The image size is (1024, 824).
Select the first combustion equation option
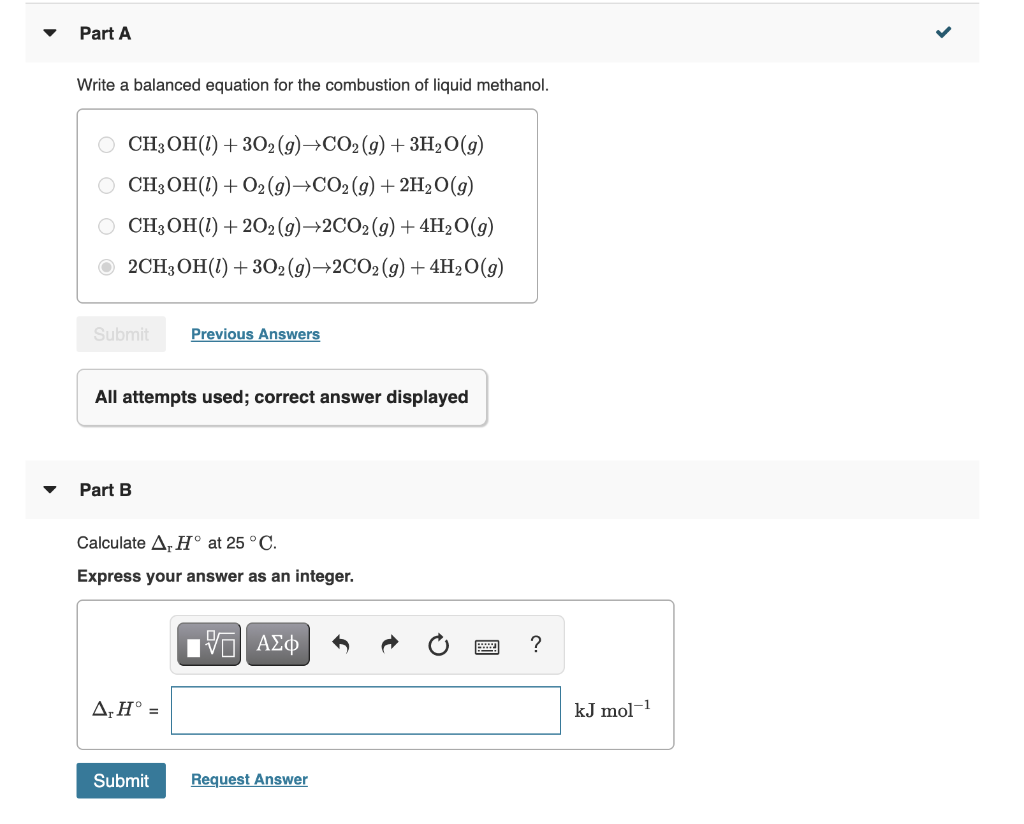pyautogui.click(x=106, y=144)
